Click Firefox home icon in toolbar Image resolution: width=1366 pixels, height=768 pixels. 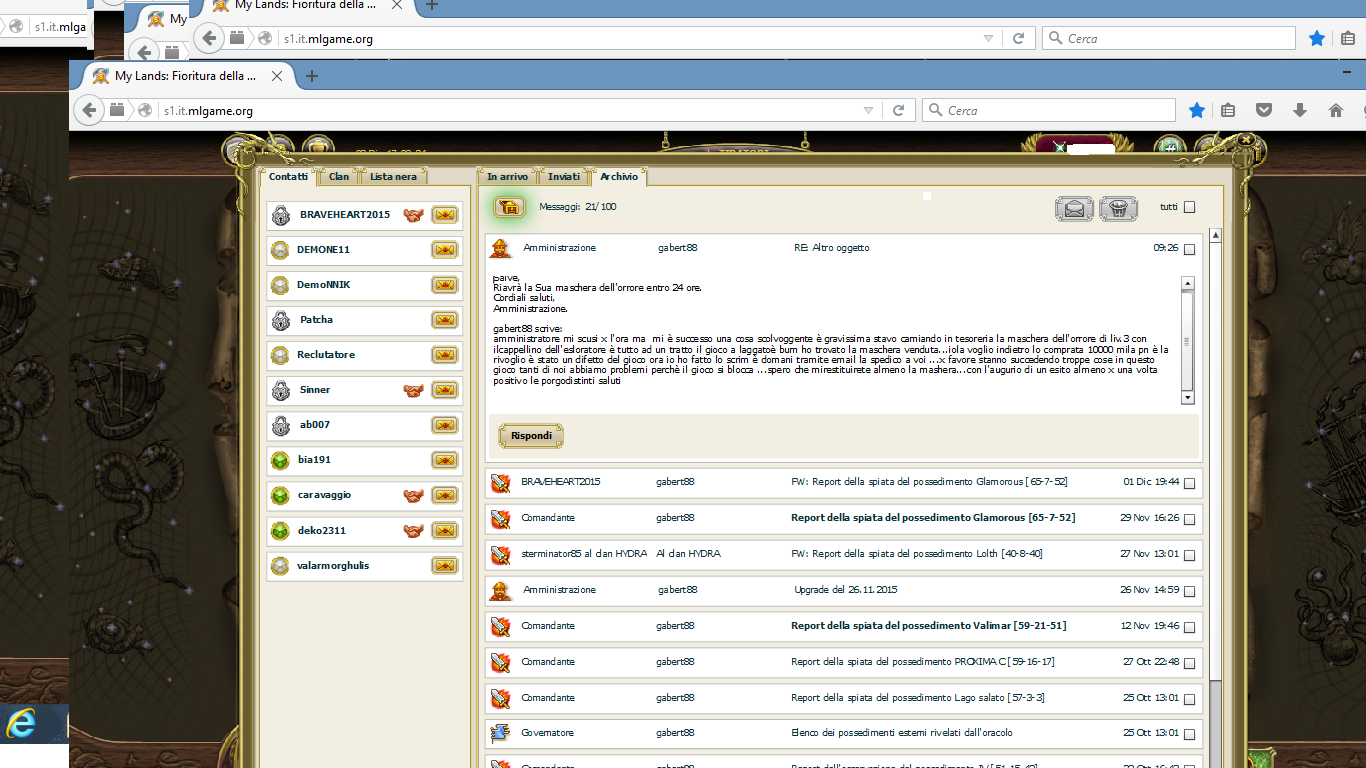1335,111
